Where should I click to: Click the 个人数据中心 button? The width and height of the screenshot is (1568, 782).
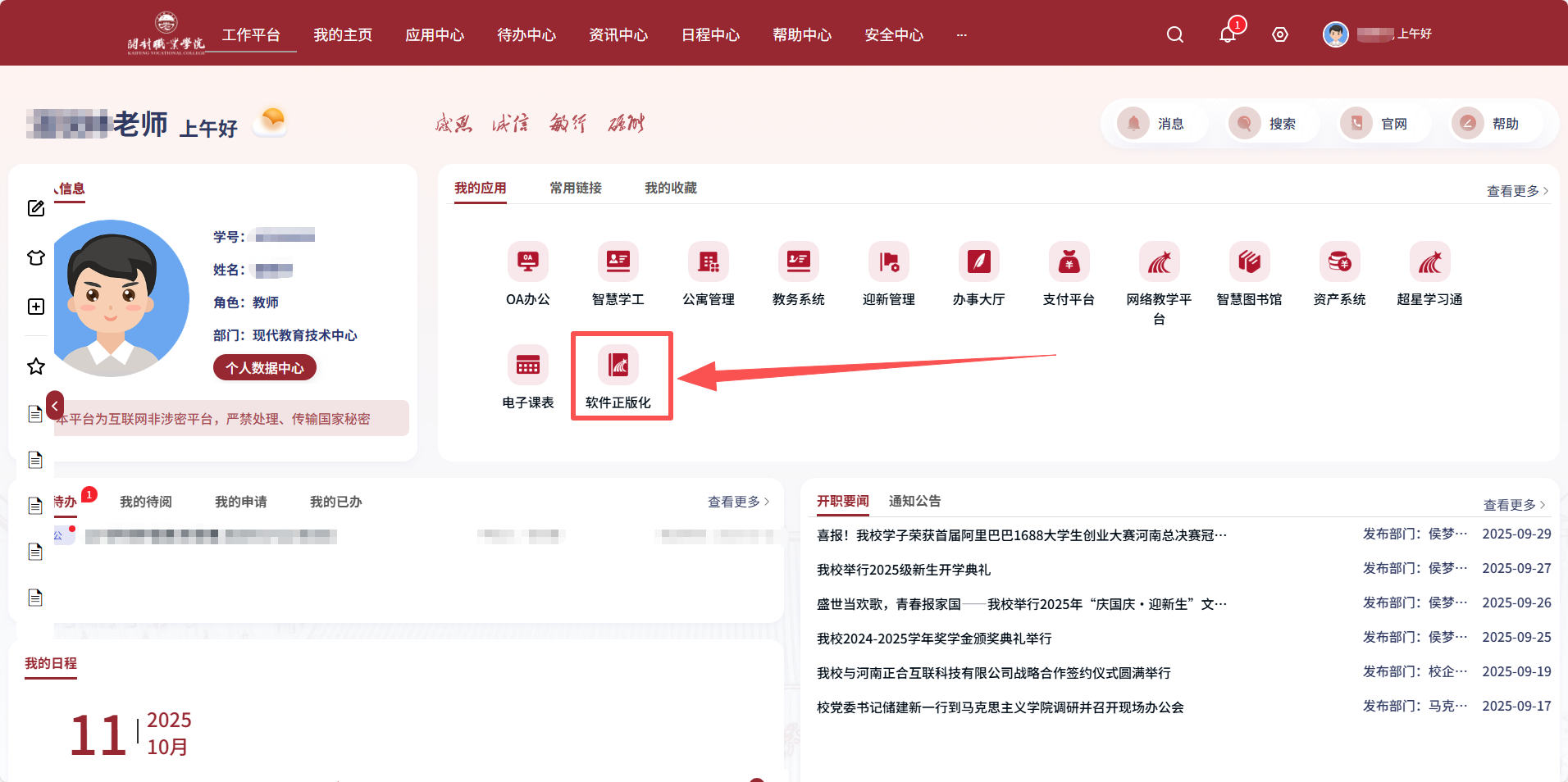(x=265, y=368)
